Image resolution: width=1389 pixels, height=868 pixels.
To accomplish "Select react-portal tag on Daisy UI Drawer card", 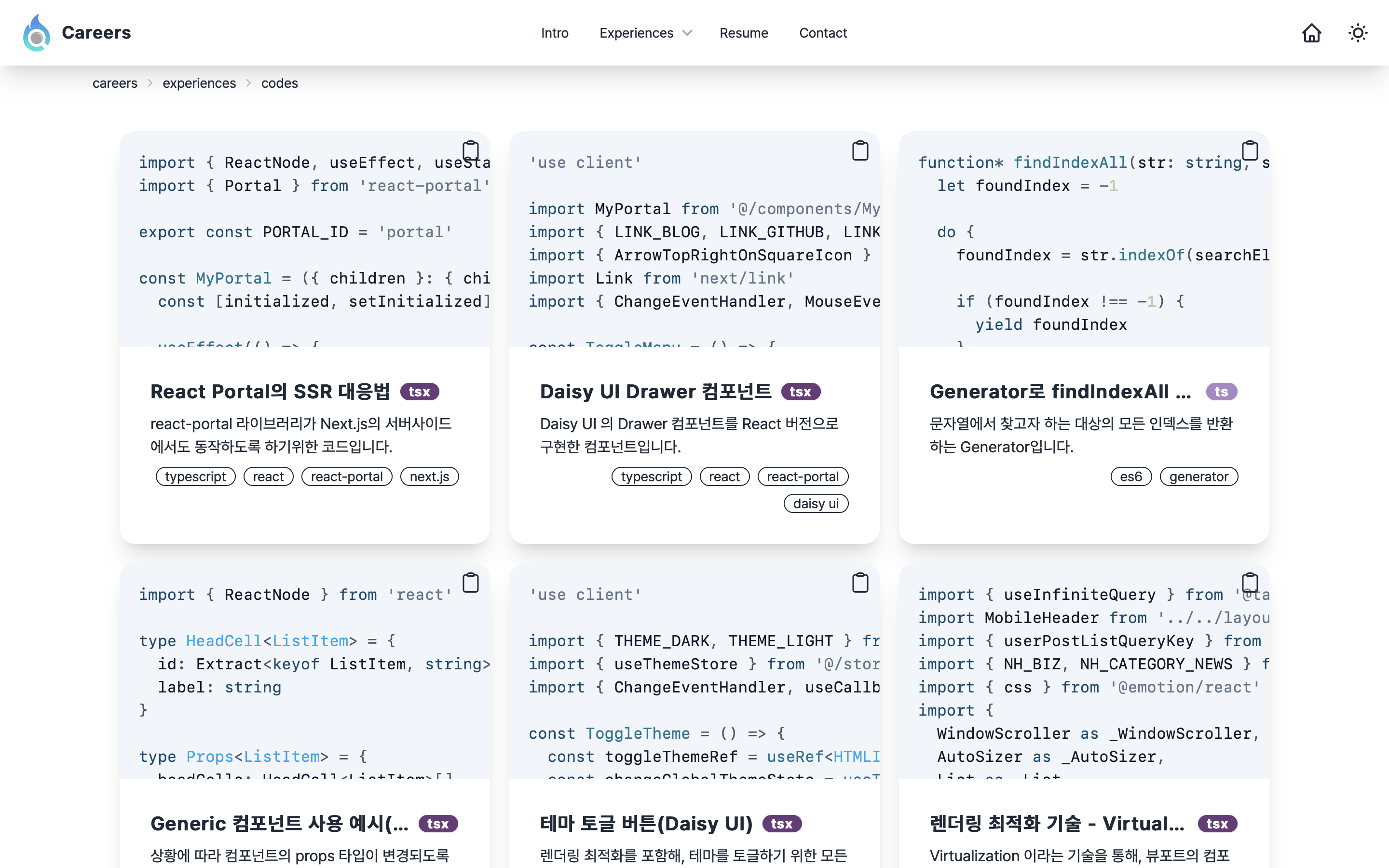I will [803, 476].
